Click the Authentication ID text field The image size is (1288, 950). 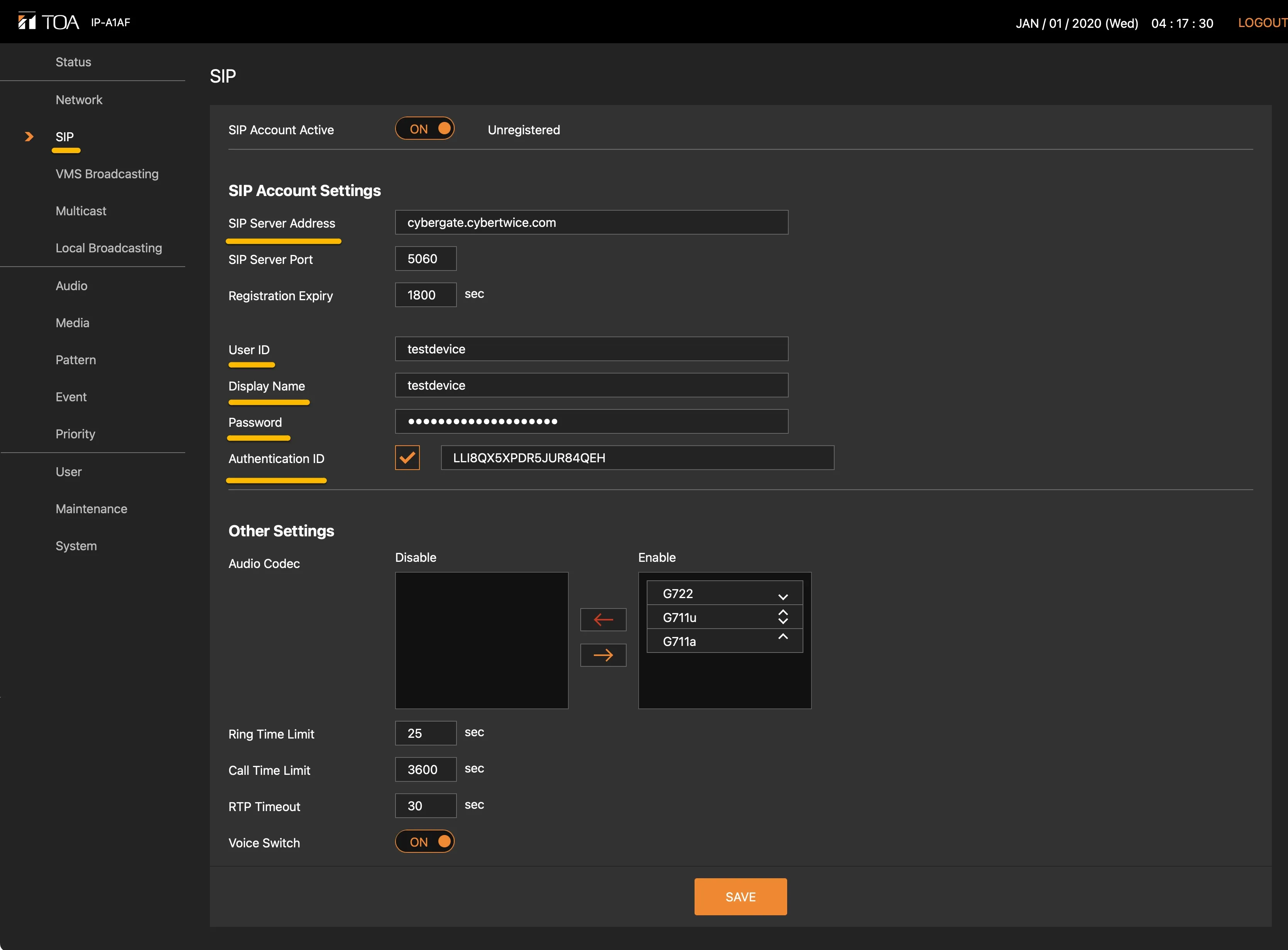pos(638,458)
